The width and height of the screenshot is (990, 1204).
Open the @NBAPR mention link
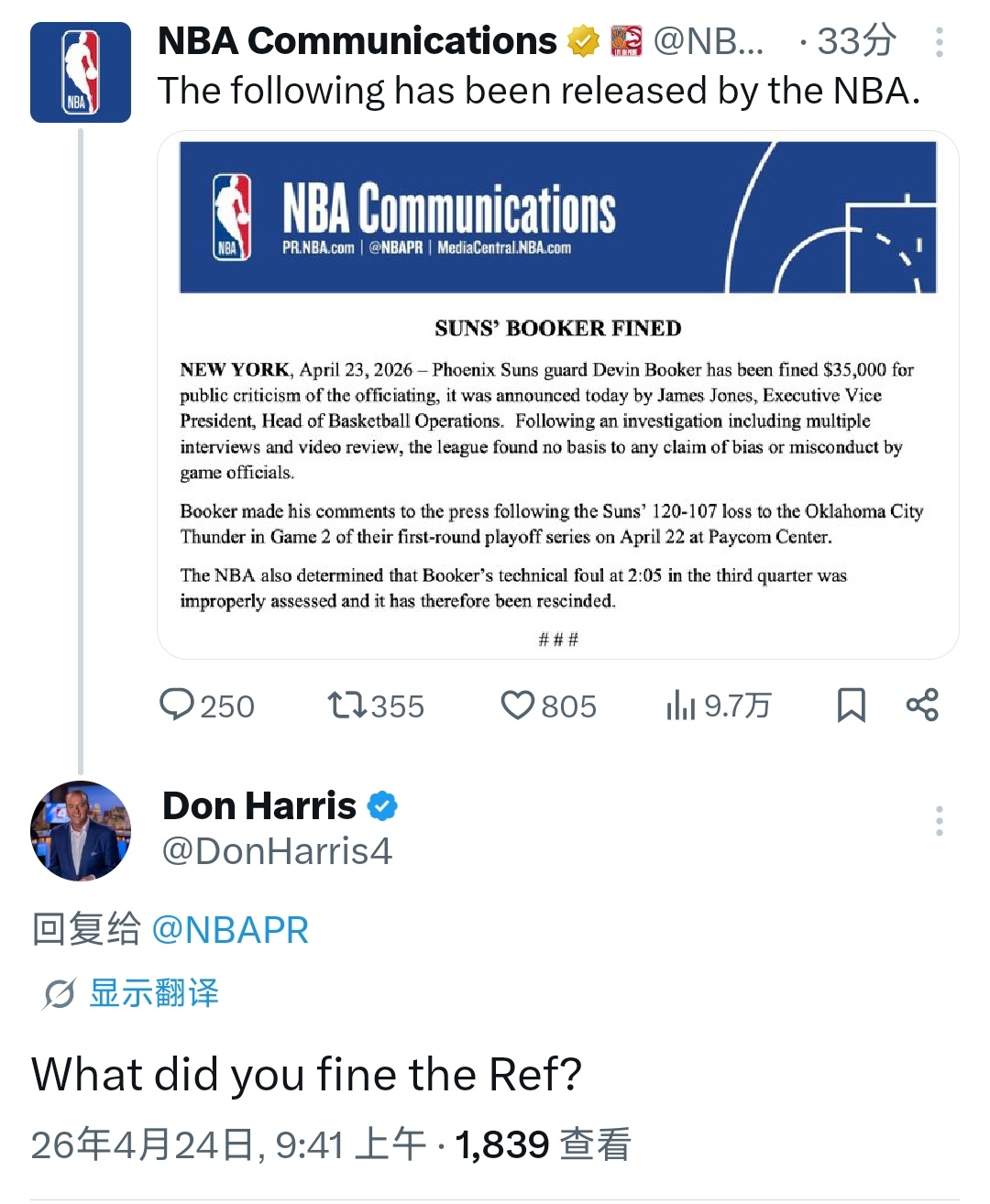[x=230, y=929]
